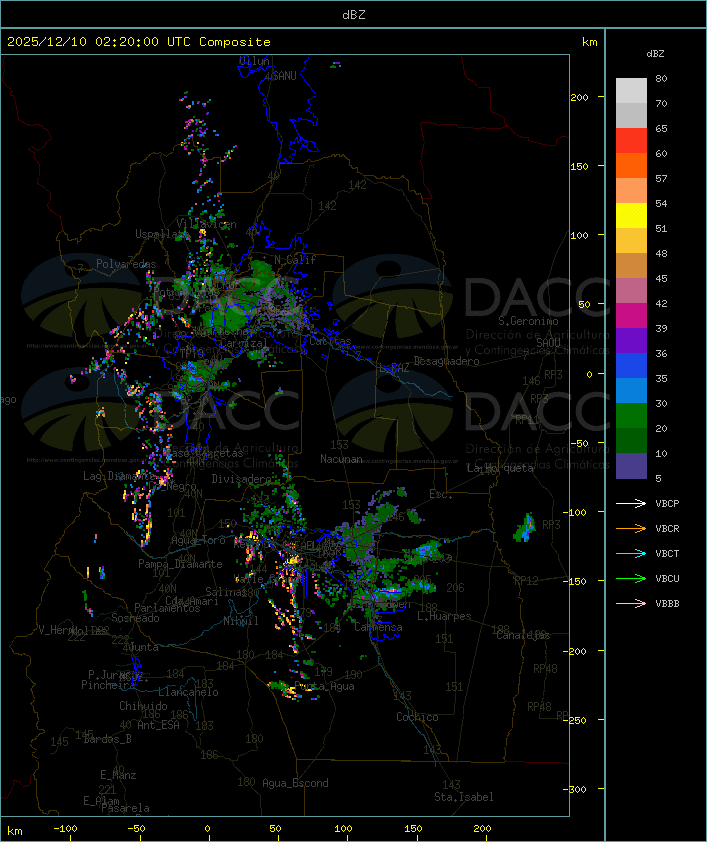This screenshot has height=842, width=707.
Task: Select the bright green 20-30 dBZ swatch
Action: [x=631, y=416]
